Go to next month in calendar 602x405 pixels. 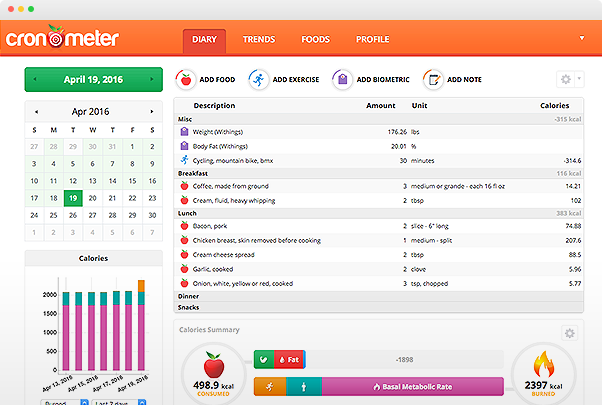click(x=152, y=111)
